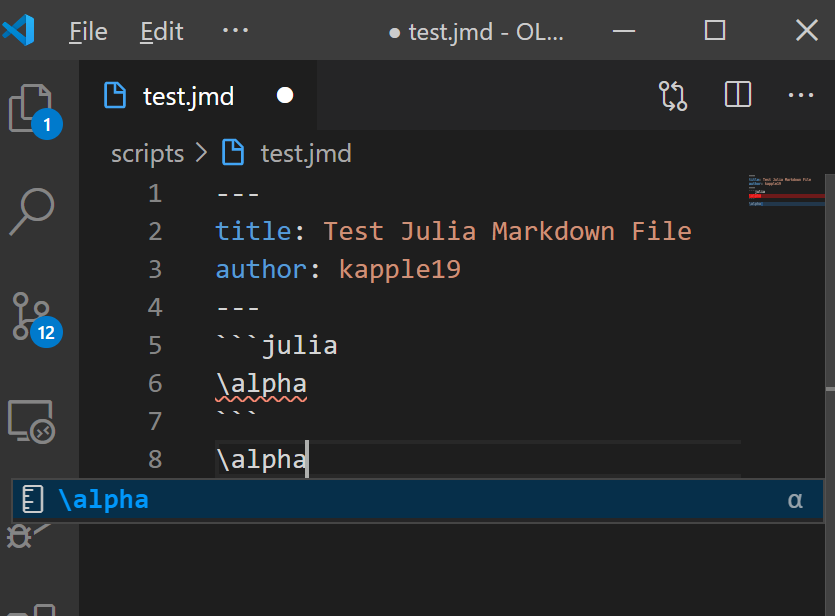Open the Edit menu
This screenshot has width=835, height=616.
(x=161, y=31)
